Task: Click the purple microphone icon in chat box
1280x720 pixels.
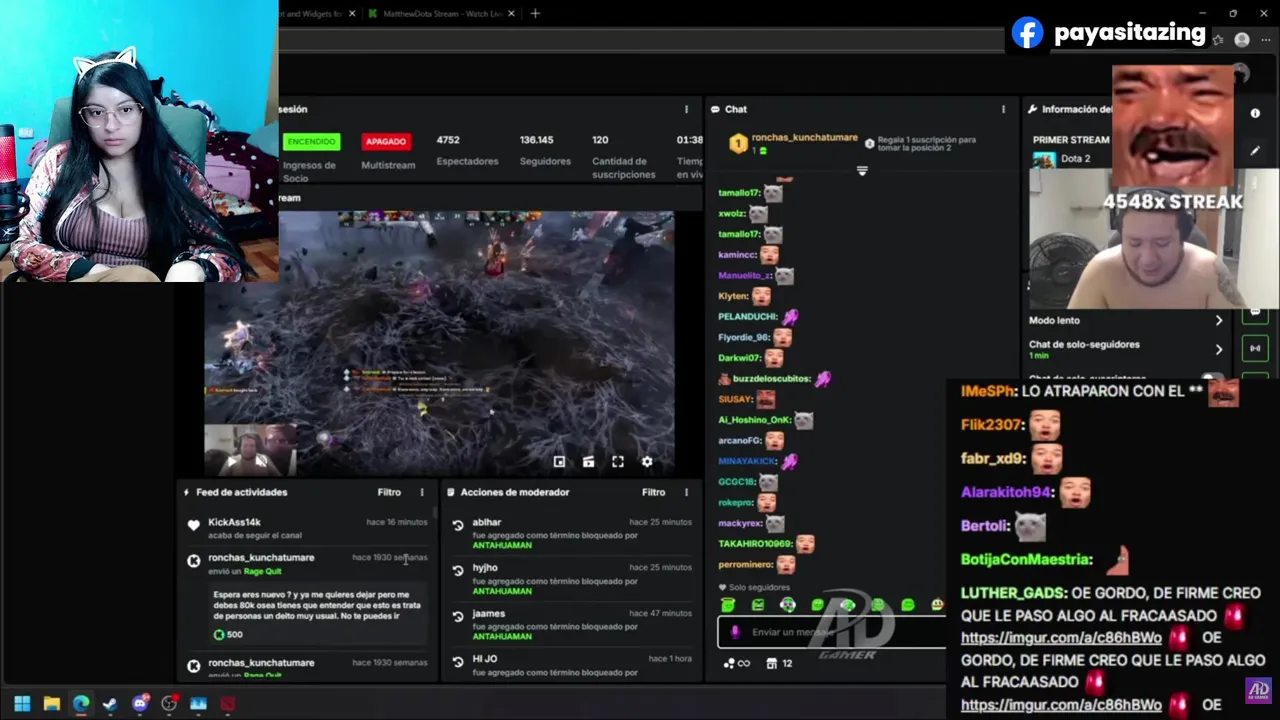Action: (735, 632)
